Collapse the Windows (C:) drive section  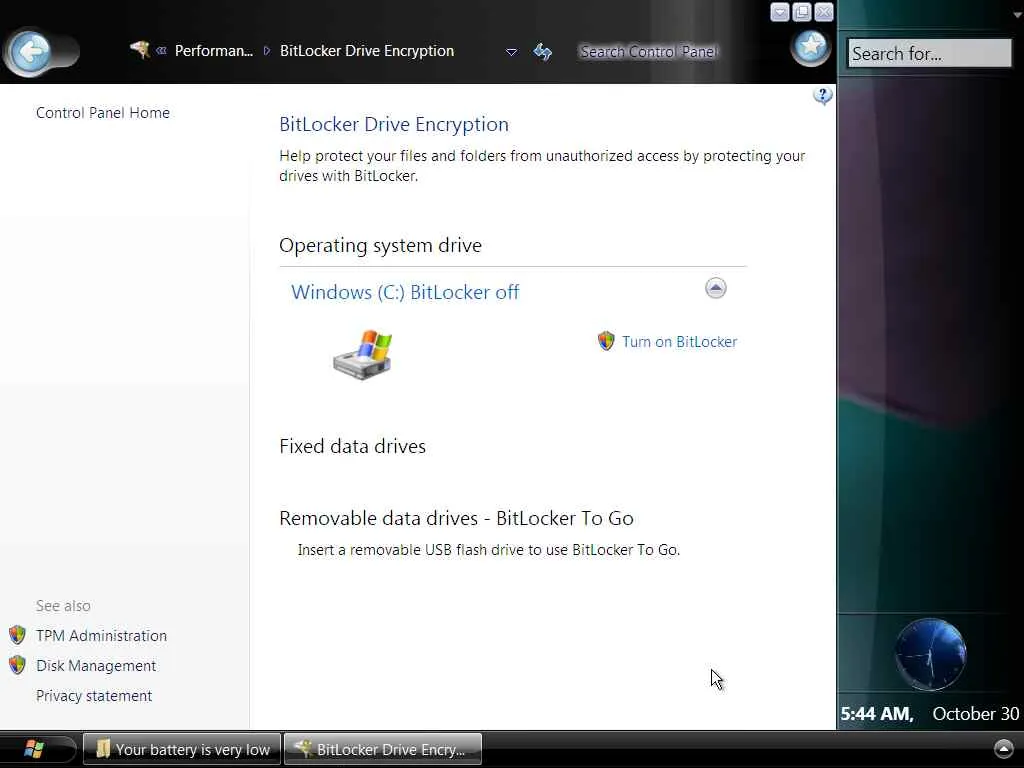[x=716, y=288]
